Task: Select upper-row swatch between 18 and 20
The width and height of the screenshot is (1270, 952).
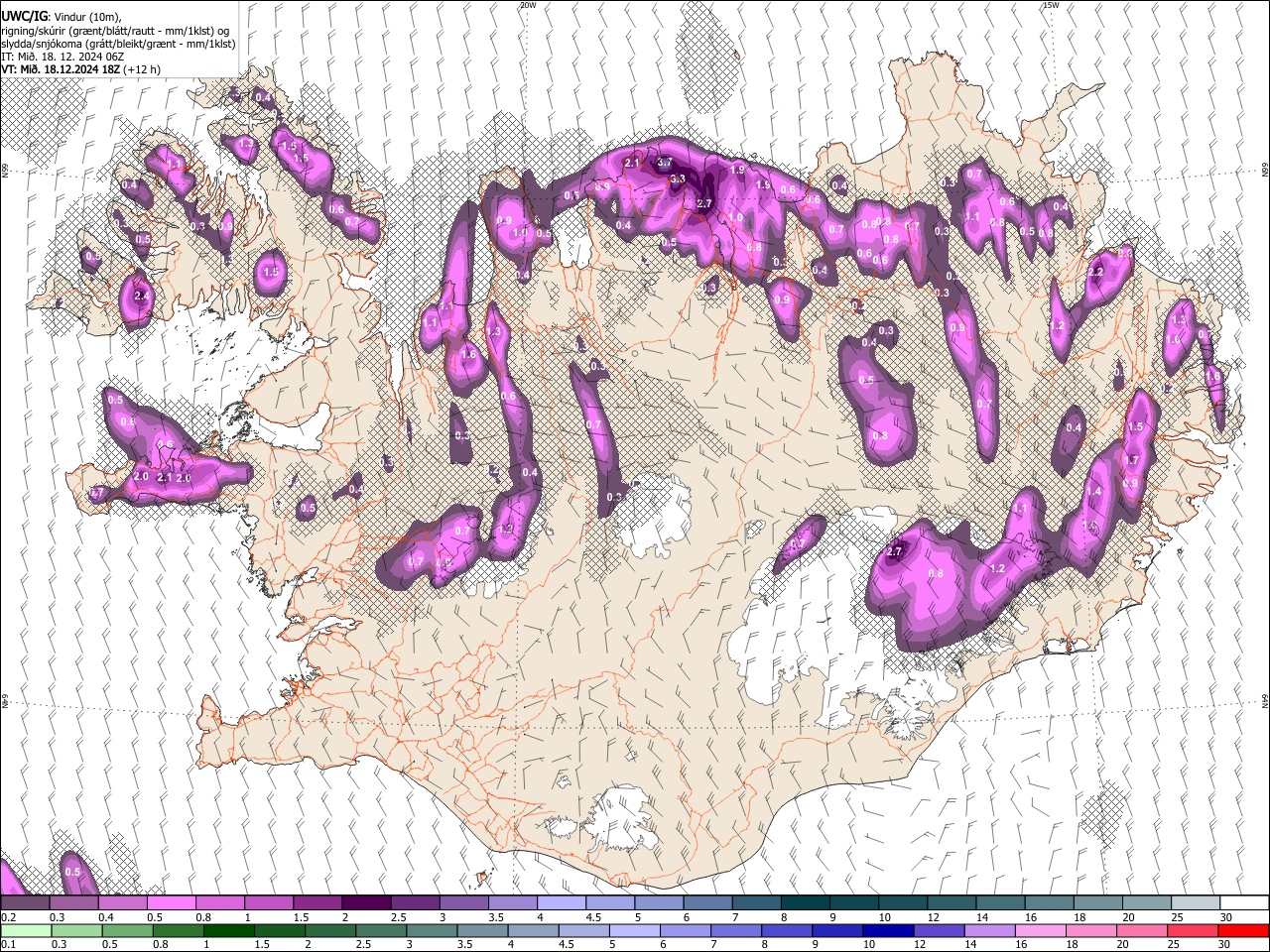Action: point(1097,902)
